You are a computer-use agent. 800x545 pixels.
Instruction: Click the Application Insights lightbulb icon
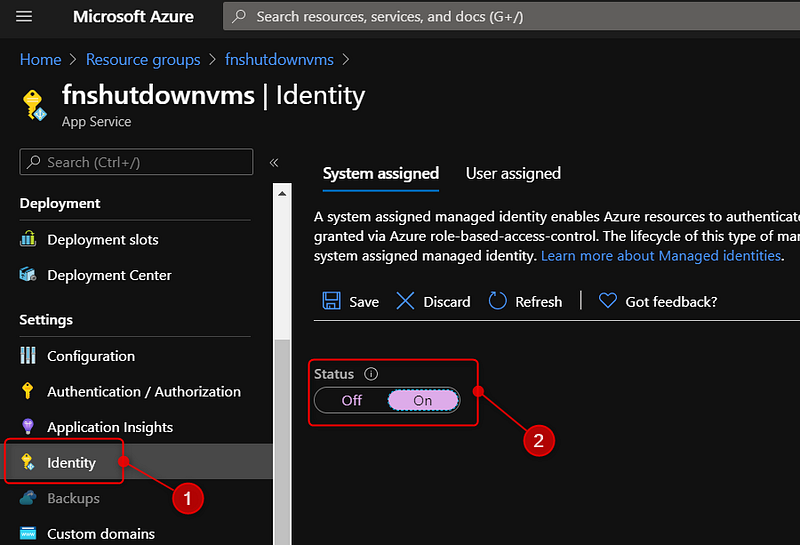pos(28,427)
